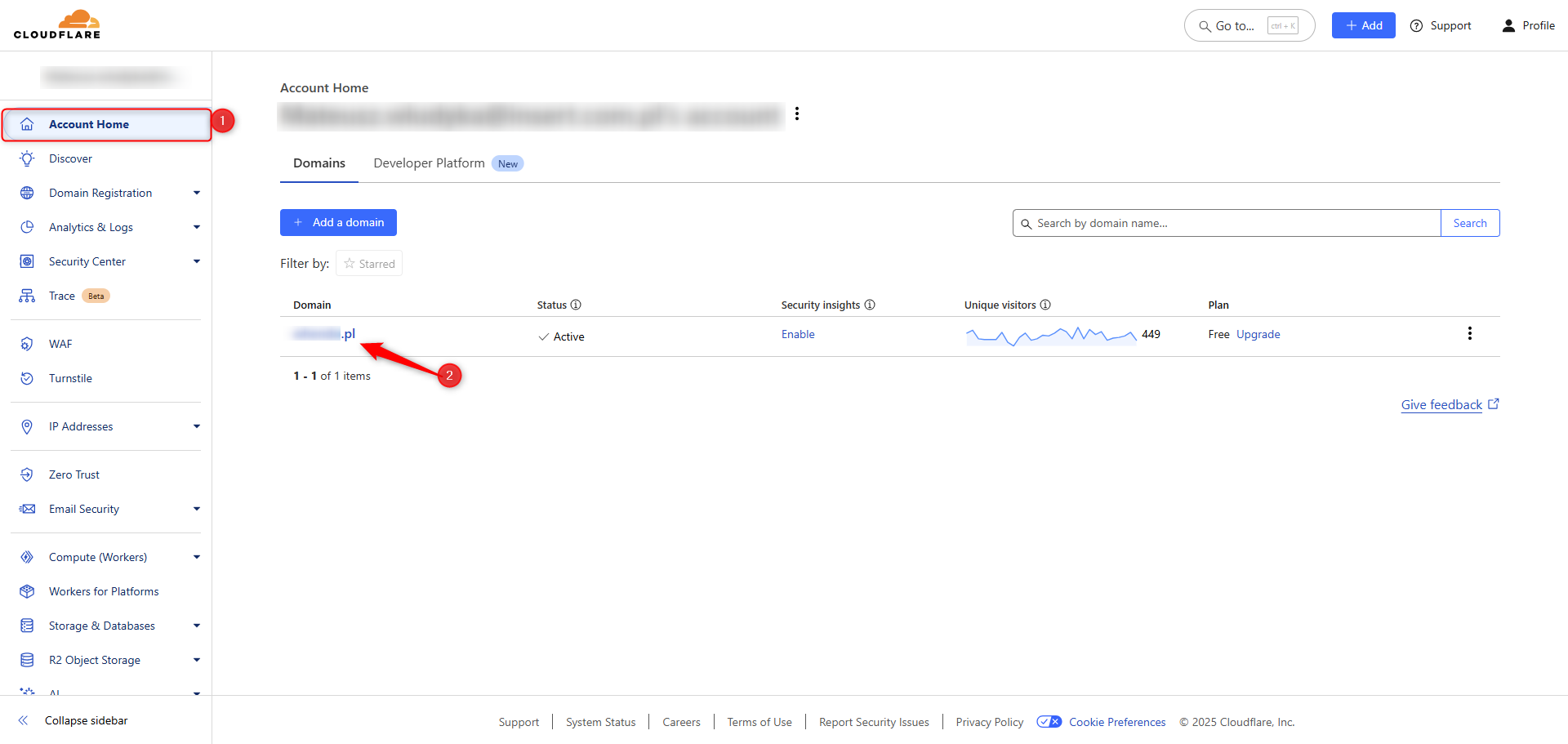This screenshot has height=744, width=1568.
Task: Click the Compute (Workers) icon
Action: (x=27, y=557)
